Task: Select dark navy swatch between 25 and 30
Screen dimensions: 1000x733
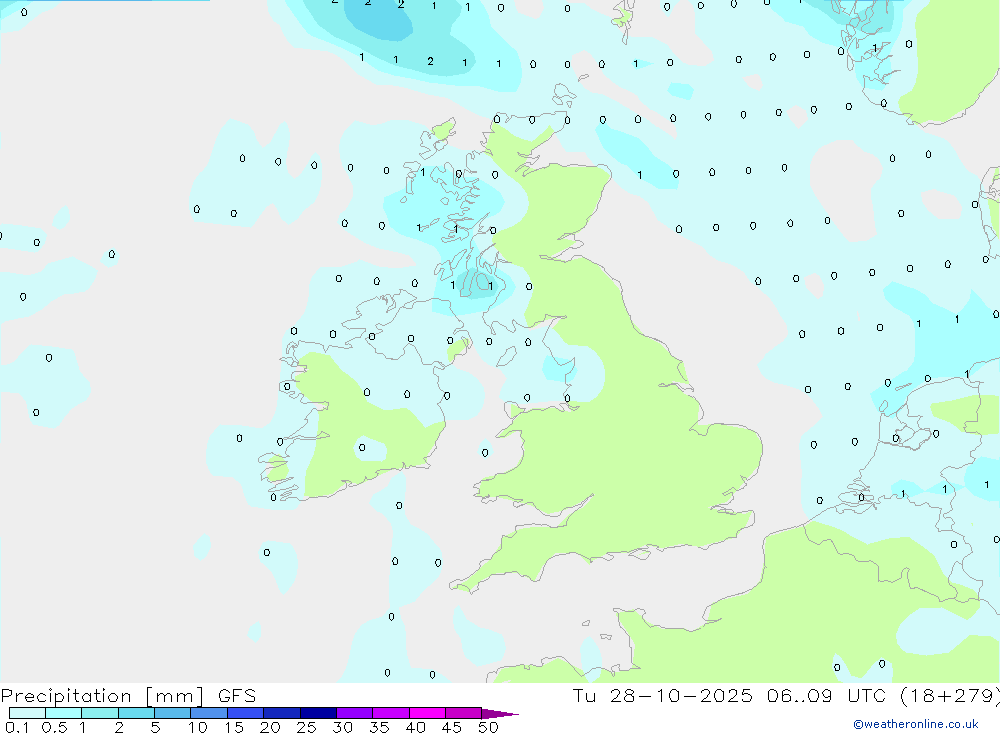Action: tap(318, 713)
